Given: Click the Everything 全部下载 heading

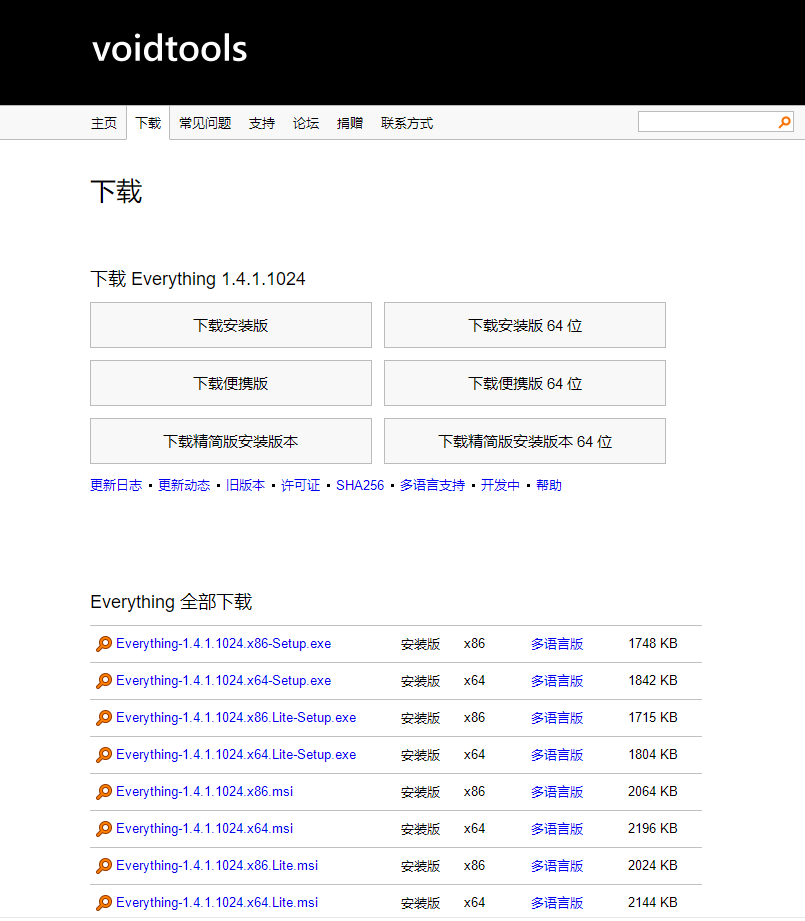Looking at the screenshot, I should (171, 602).
